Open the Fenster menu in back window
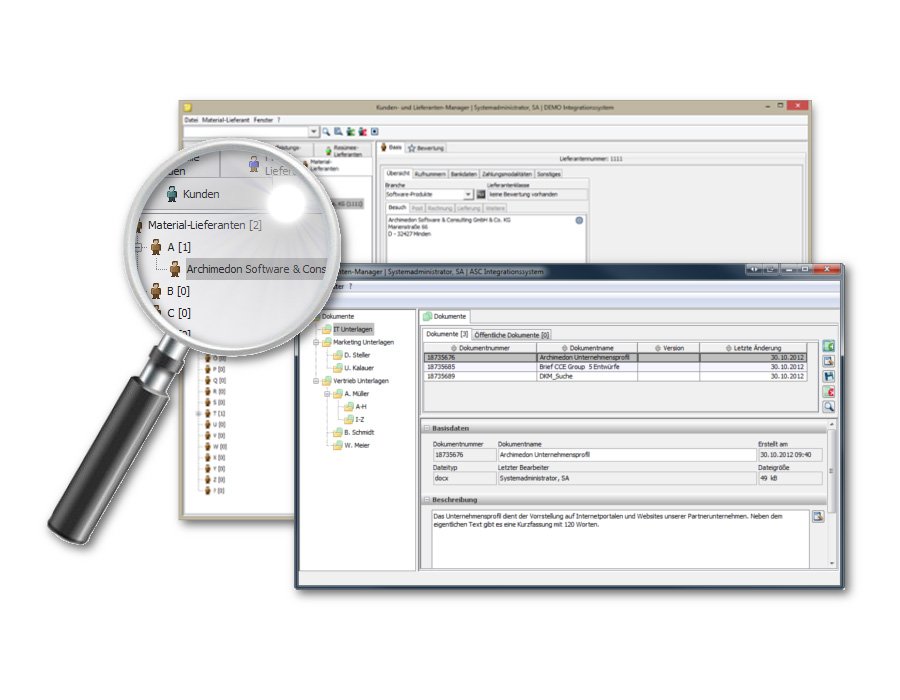Screen dimensions: 900x700 coord(263,120)
